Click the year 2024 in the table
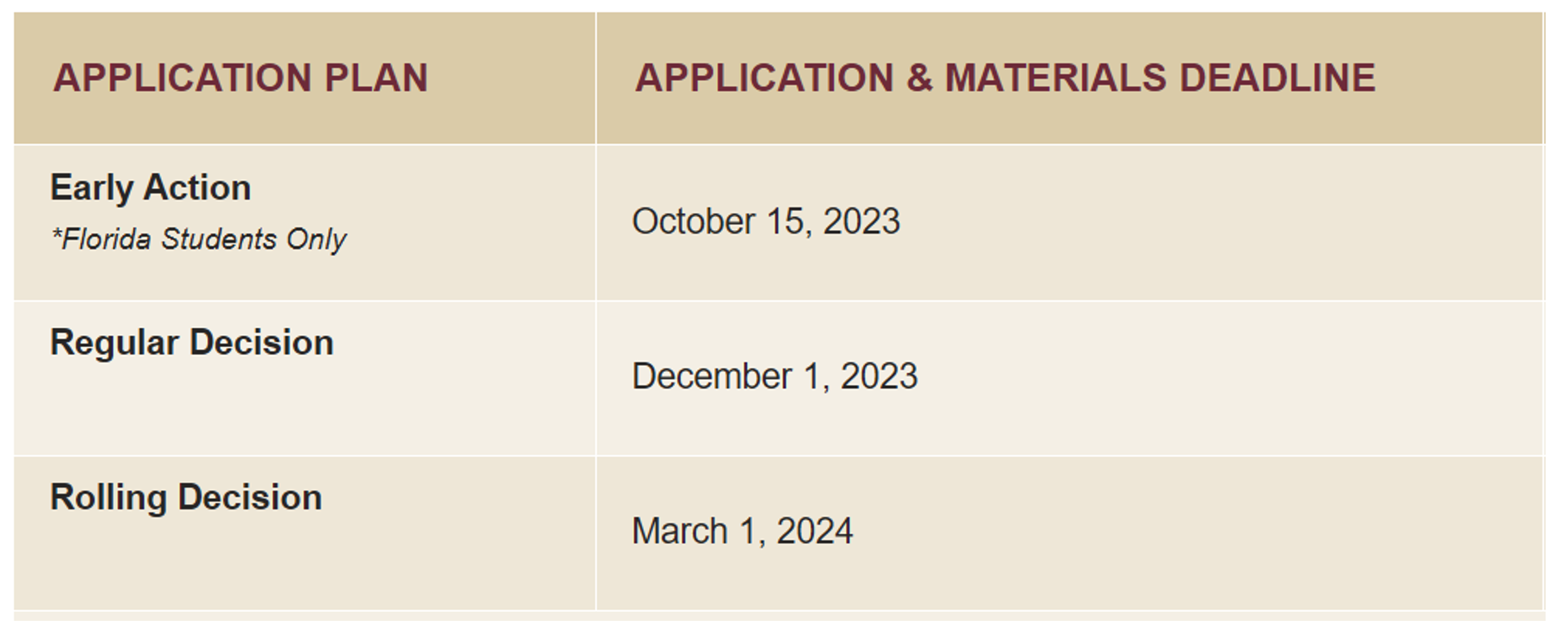Viewport: 1568px width, 632px height. point(814,531)
